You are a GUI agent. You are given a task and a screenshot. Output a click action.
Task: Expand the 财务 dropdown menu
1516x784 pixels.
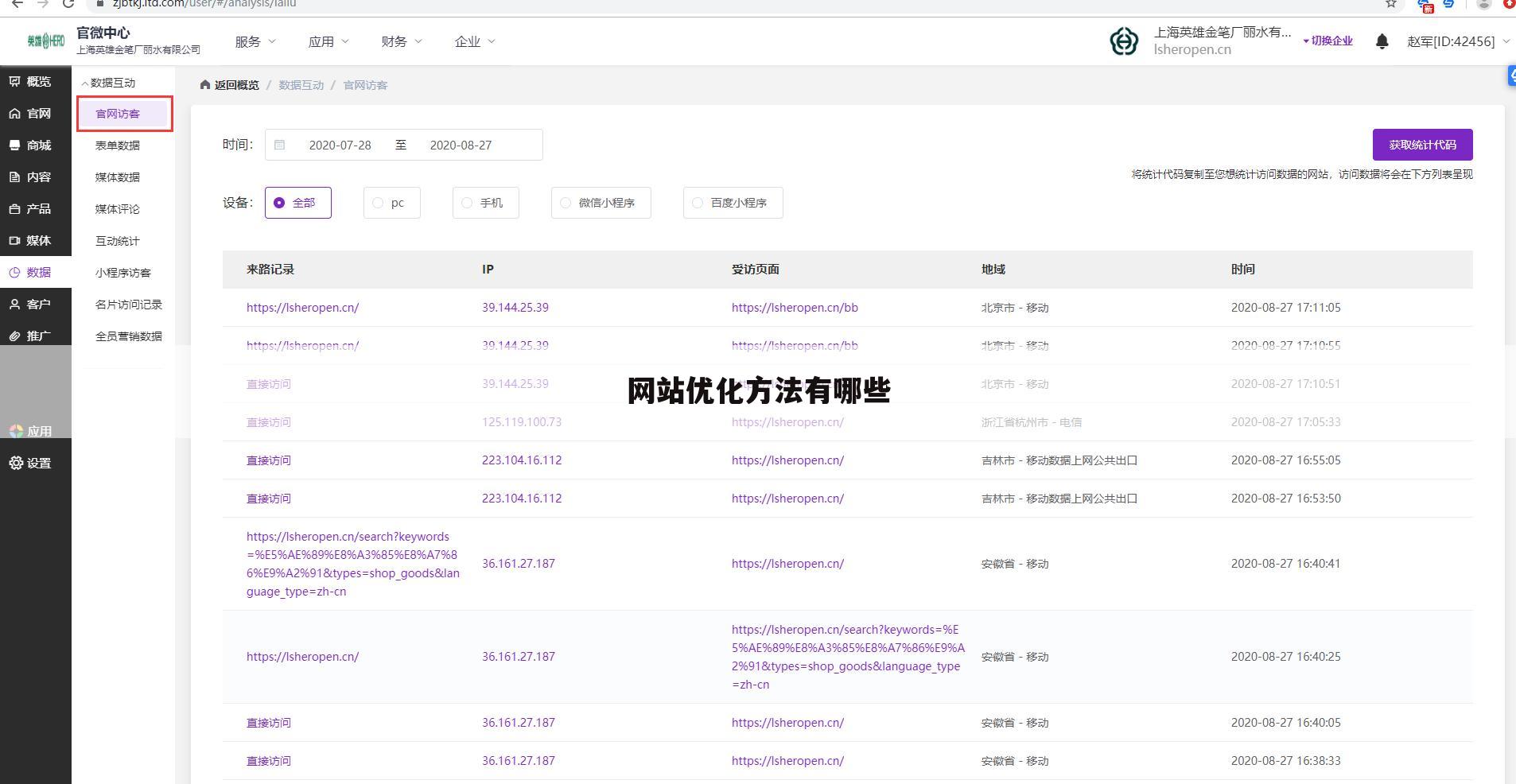tap(400, 41)
